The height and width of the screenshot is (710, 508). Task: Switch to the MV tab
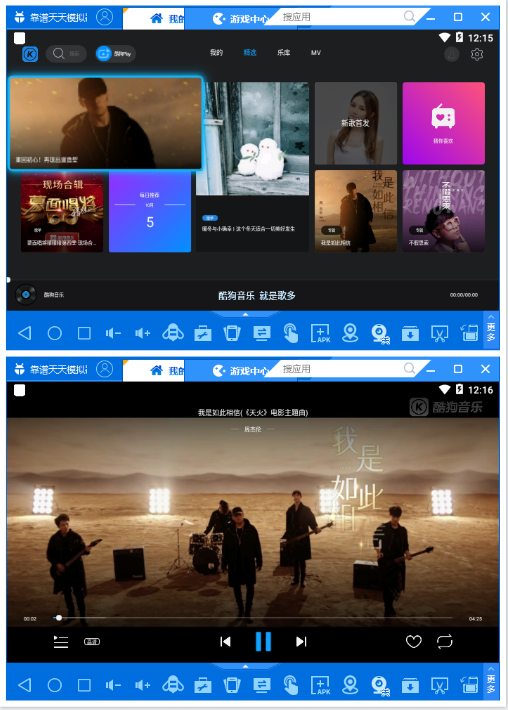316,53
